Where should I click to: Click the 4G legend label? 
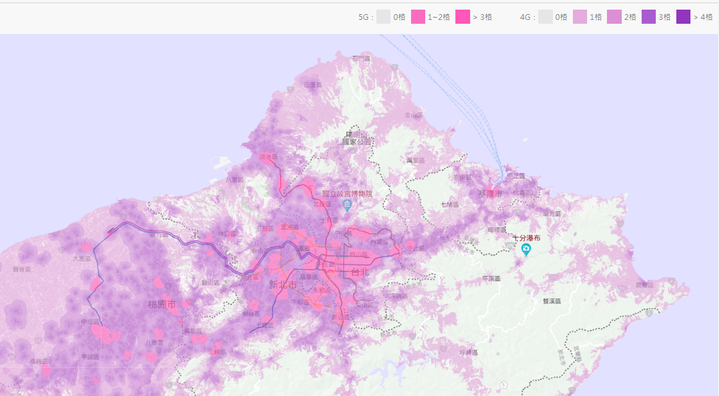click(526, 17)
